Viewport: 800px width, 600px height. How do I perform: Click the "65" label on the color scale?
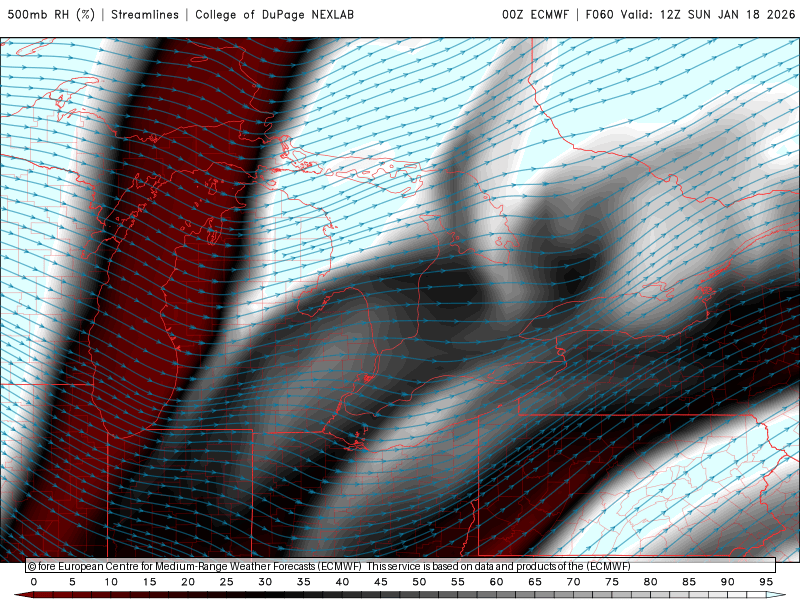coord(535,582)
